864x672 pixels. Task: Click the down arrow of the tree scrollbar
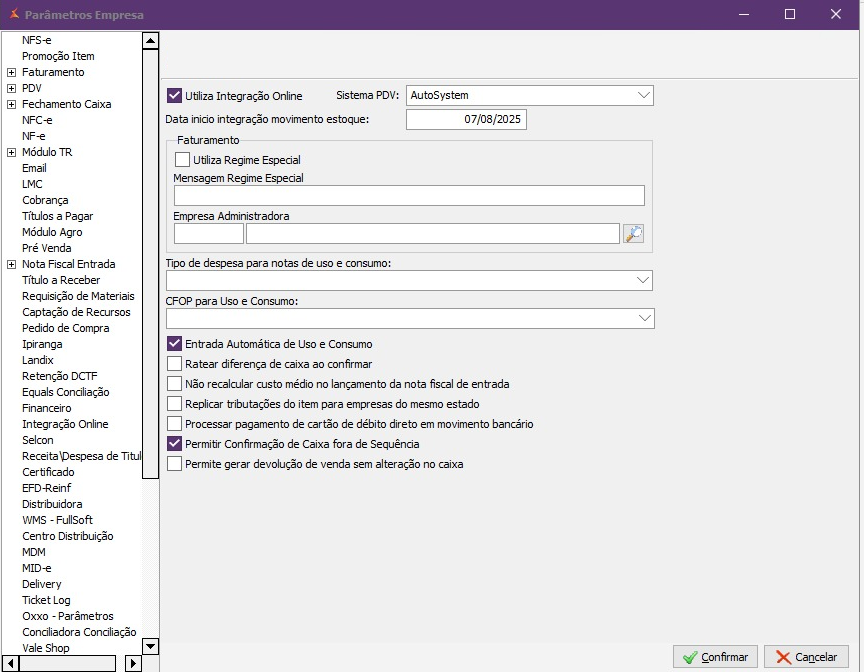pyautogui.click(x=150, y=646)
